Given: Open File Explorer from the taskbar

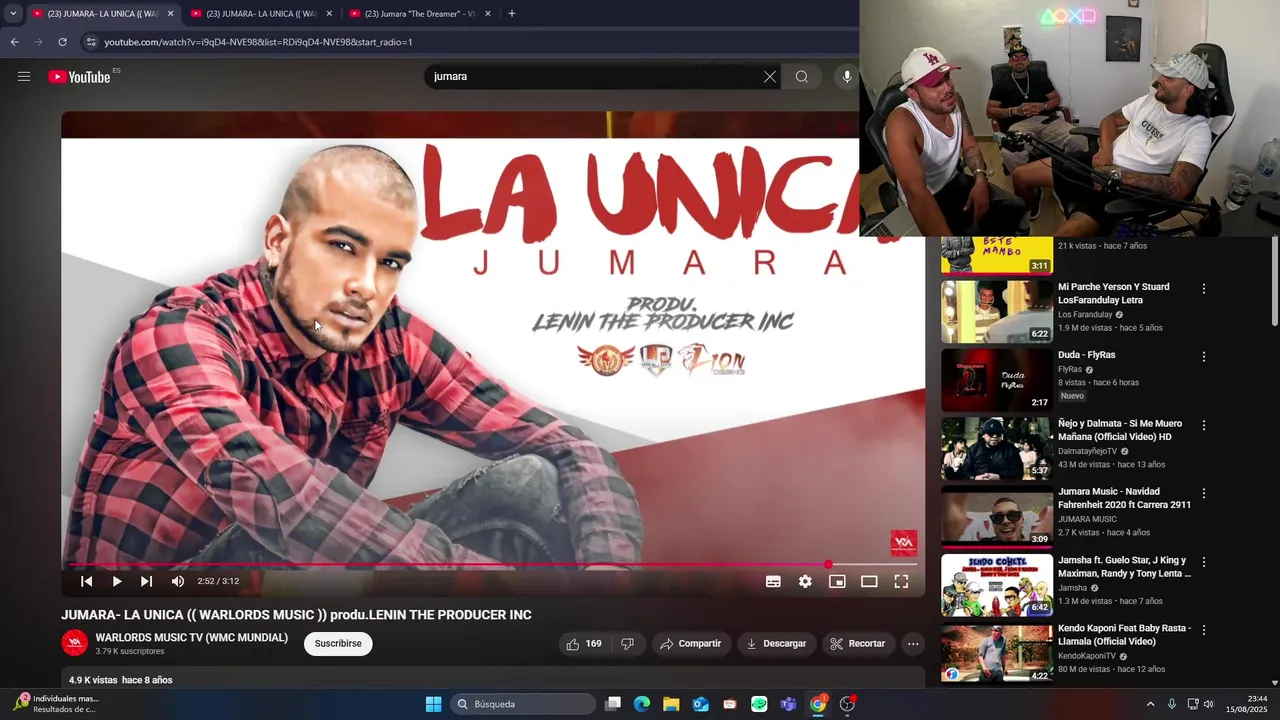Looking at the screenshot, I should (671, 704).
